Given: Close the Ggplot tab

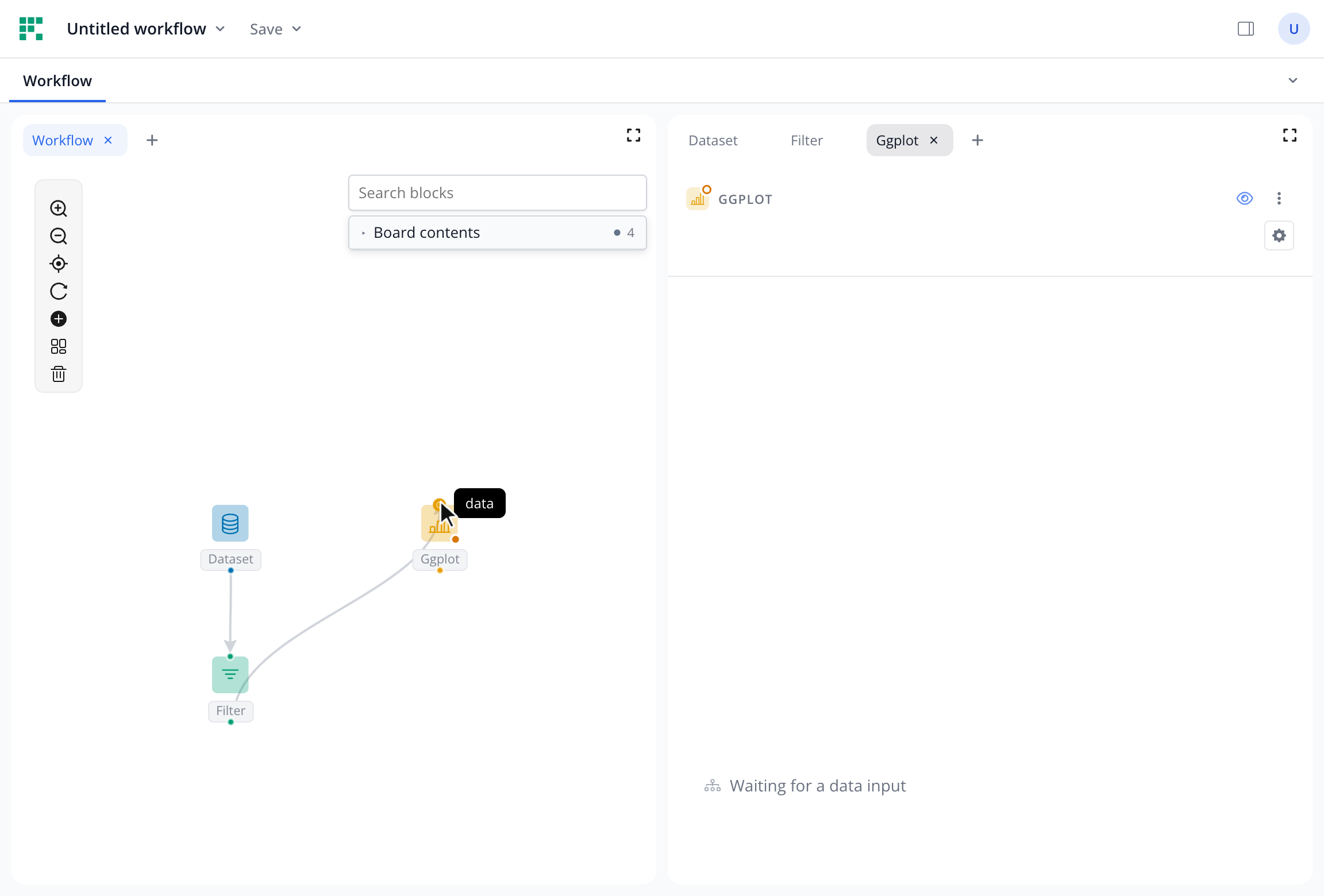Looking at the screenshot, I should [934, 140].
